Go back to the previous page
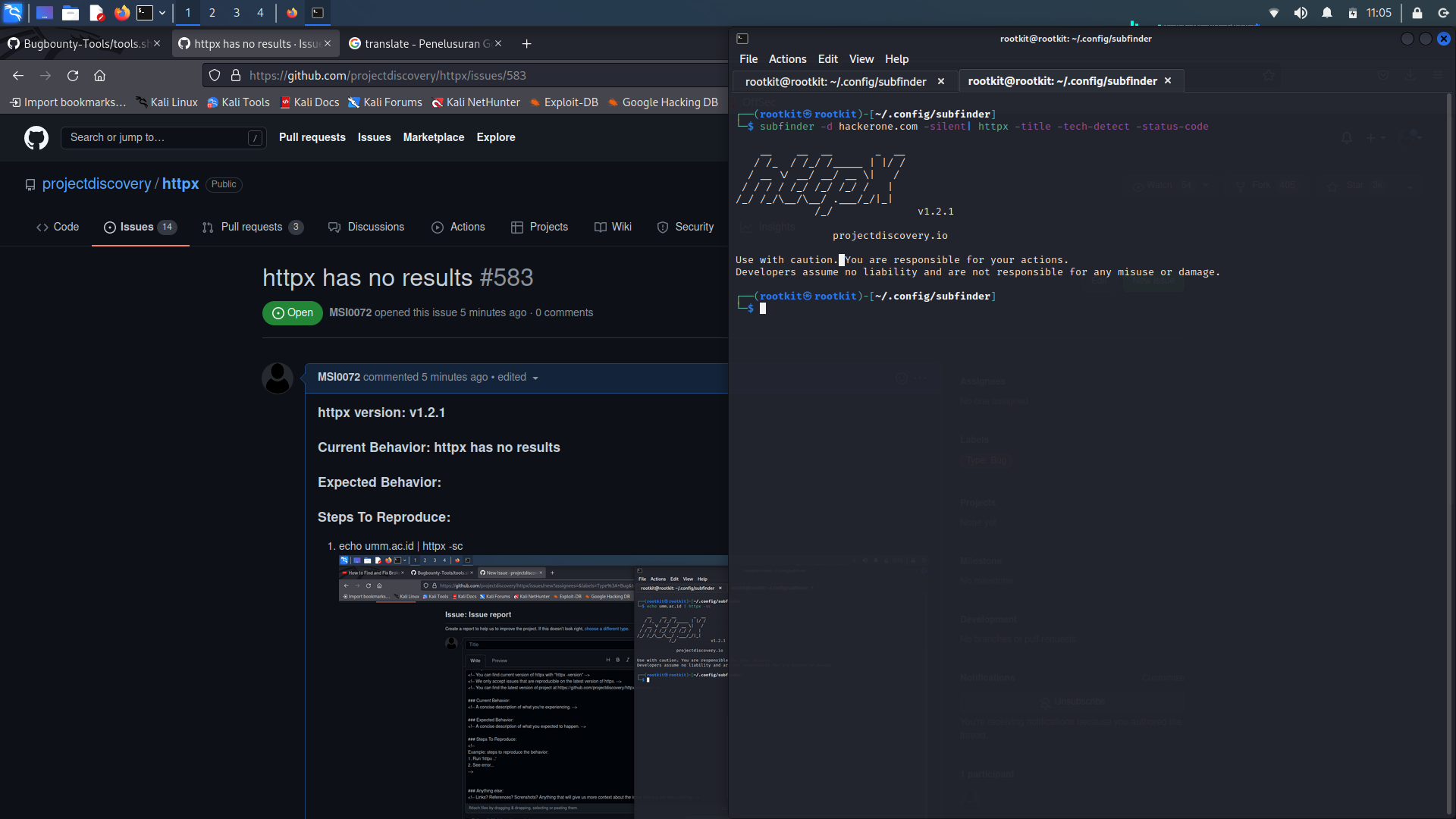The image size is (1456, 819). (x=17, y=76)
